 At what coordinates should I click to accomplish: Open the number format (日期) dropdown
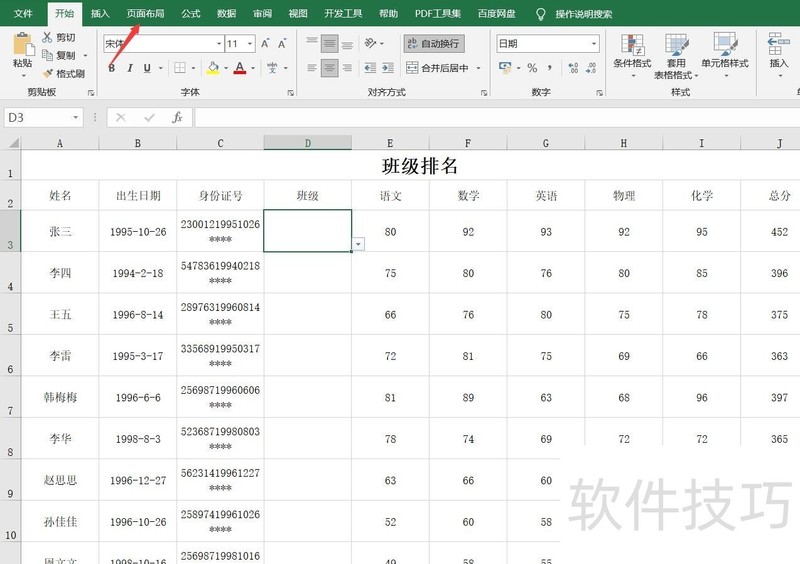click(x=594, y=44)
